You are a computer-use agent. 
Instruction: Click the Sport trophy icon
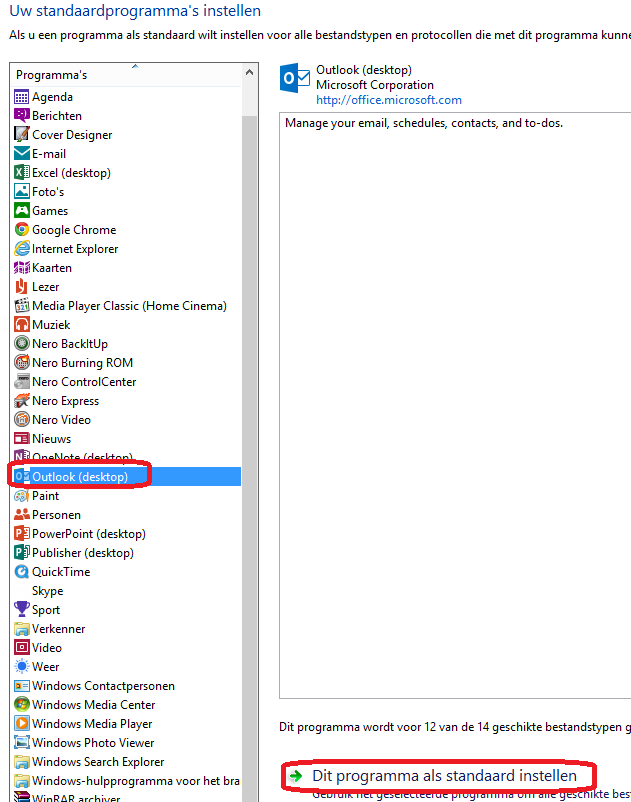click(x=21, y=609)
